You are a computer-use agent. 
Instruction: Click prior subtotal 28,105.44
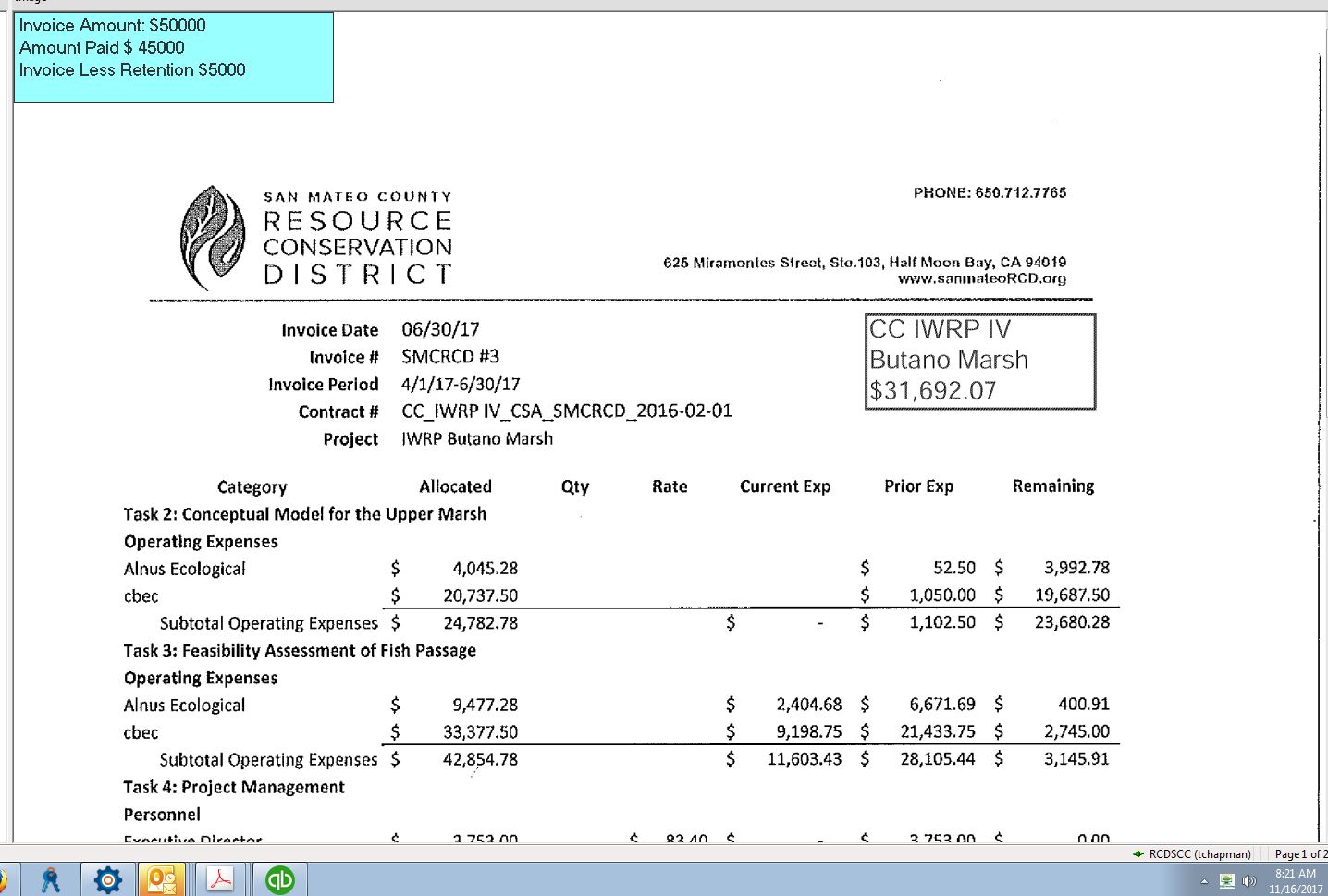938,759
